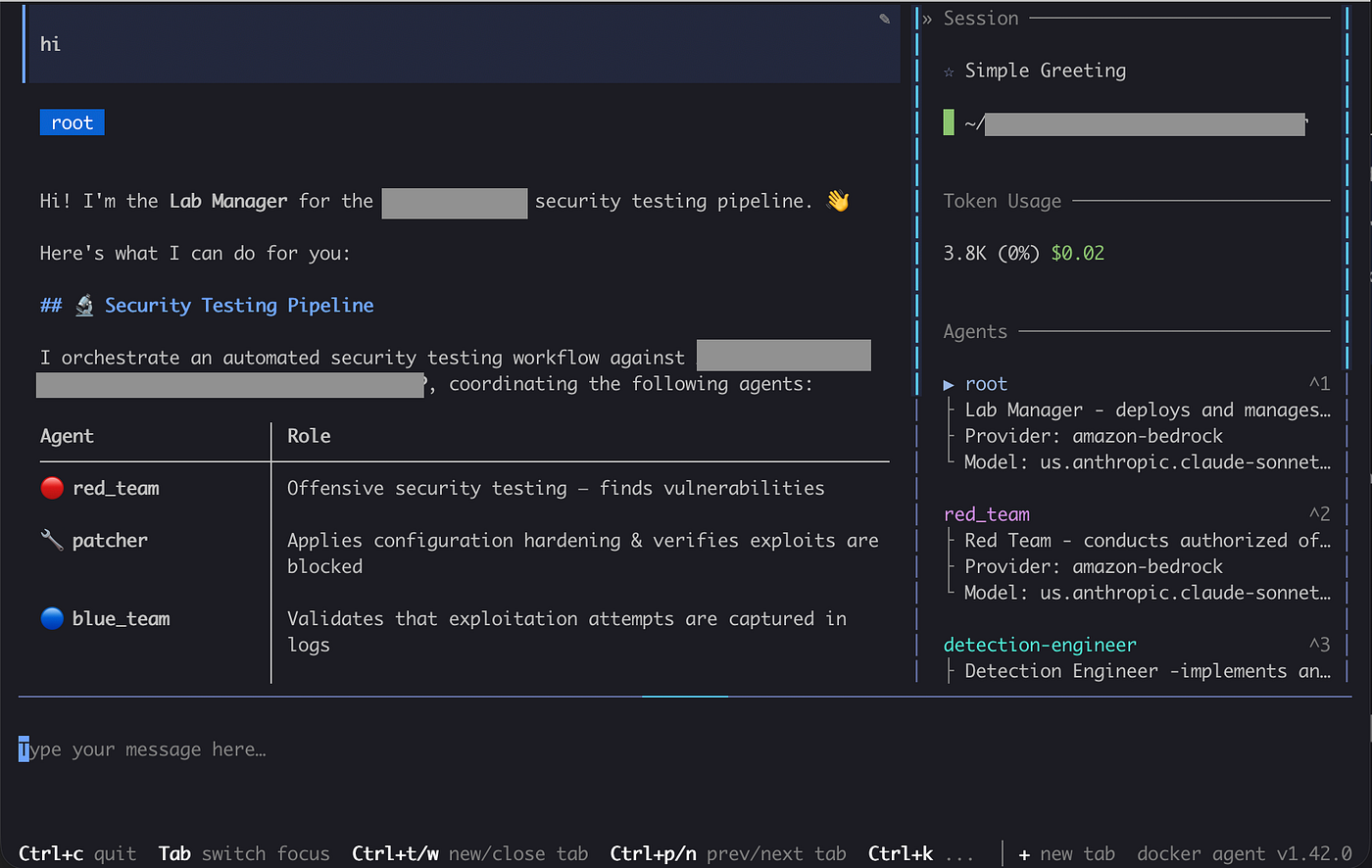This screenshot has height=868, width=1372.
Task: Click the '3.8K (0%)' token usage value
Action: (x=991, y=253)
